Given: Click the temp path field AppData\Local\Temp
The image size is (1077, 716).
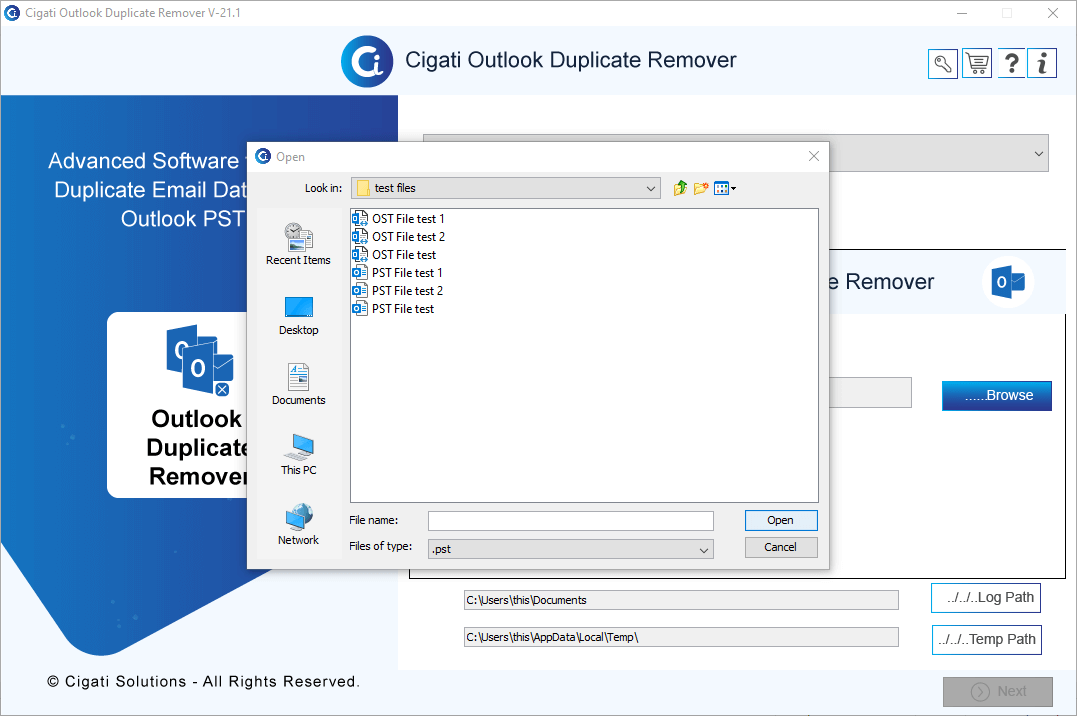Looking at the screenshot, I should [681, 637].
